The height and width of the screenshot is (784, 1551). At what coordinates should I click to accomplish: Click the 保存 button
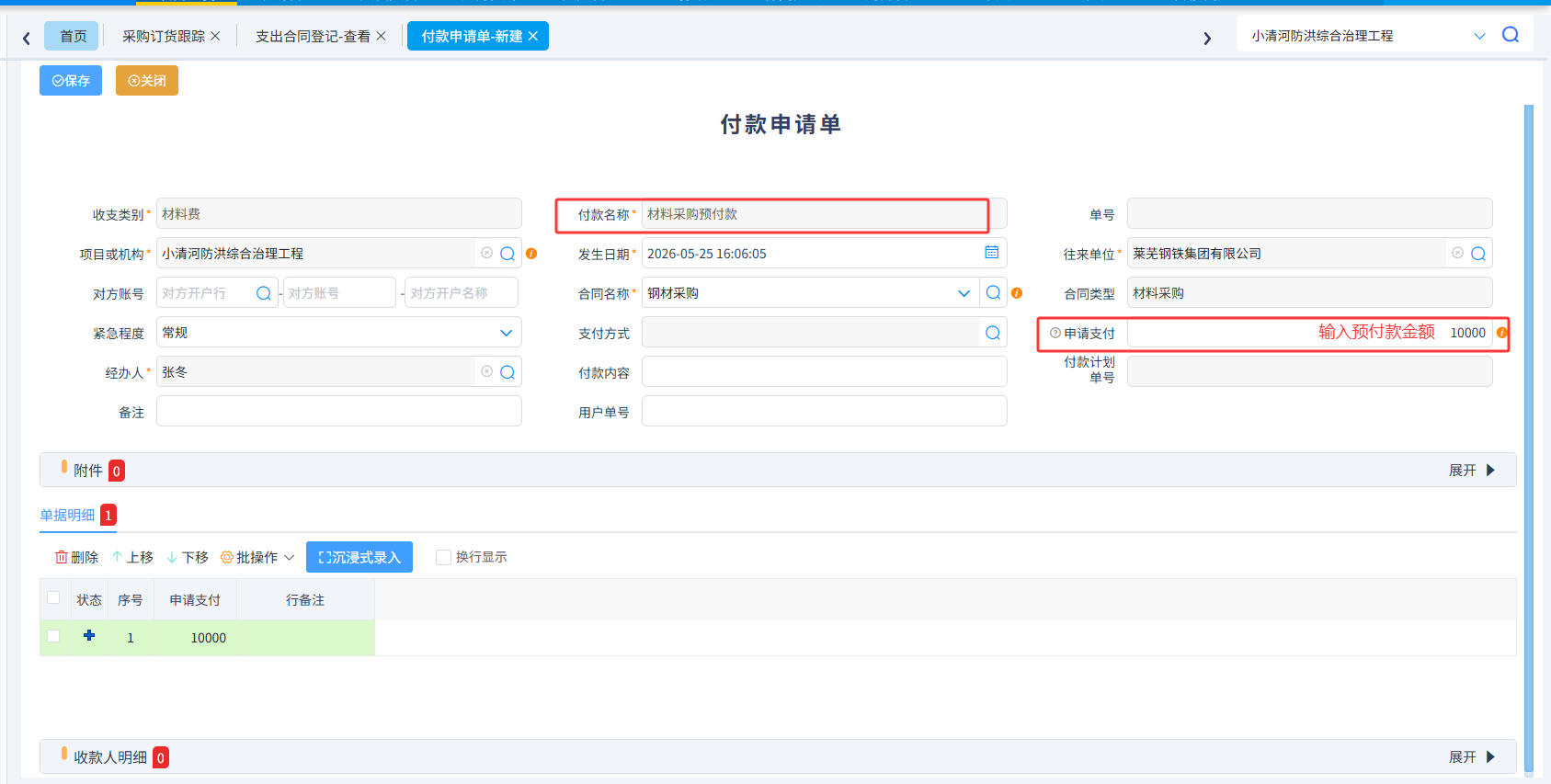pyautogui.click(x=71, y=81)
